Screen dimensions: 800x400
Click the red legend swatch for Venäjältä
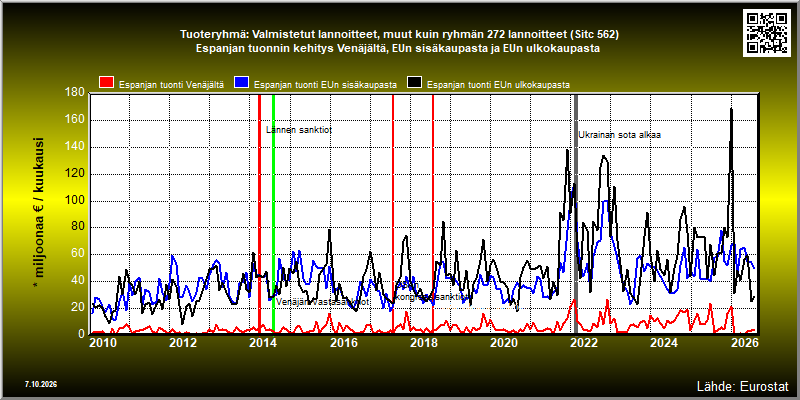[106, 84]
